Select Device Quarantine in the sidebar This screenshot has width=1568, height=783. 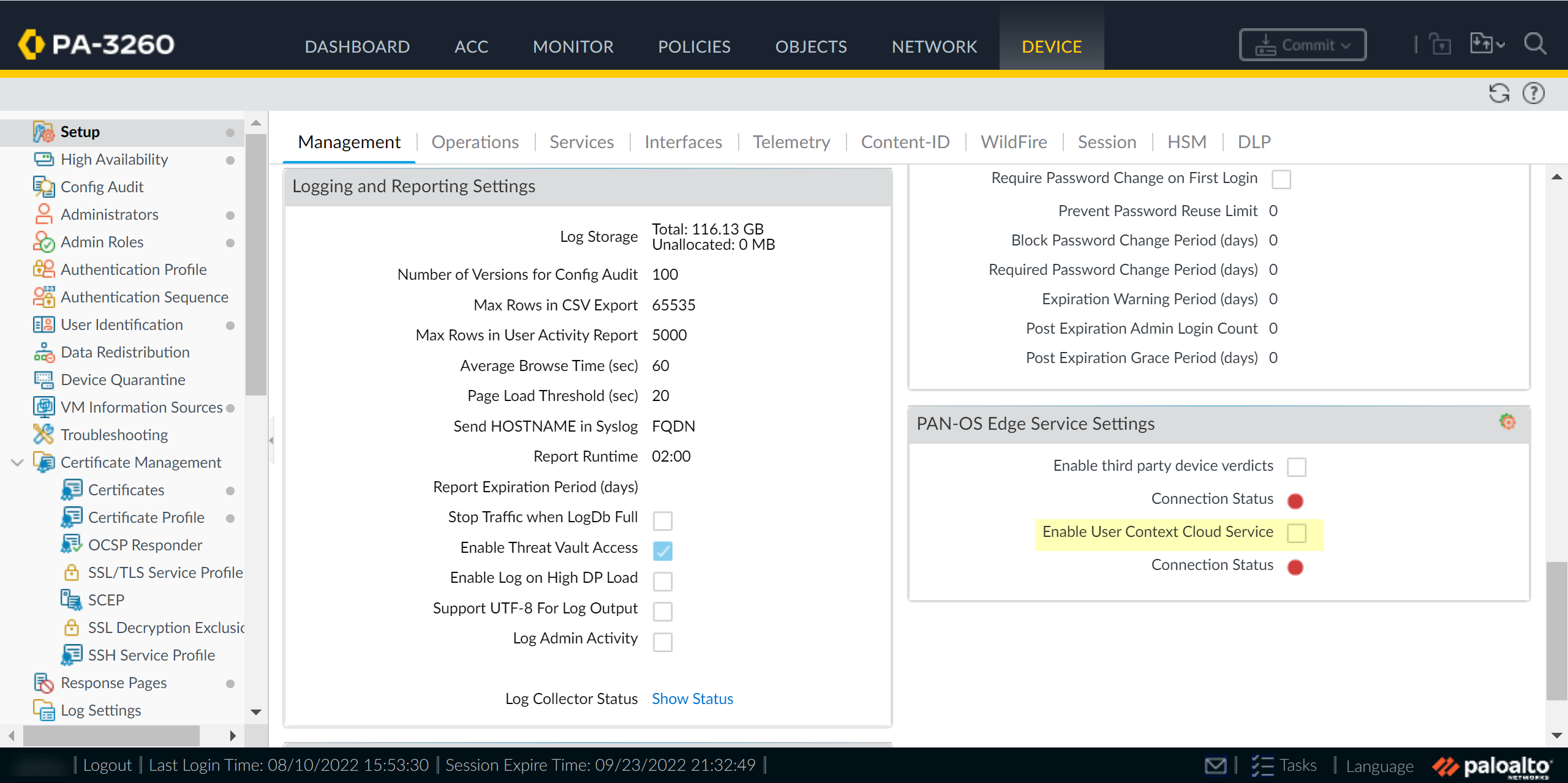[x=123, y=380]
